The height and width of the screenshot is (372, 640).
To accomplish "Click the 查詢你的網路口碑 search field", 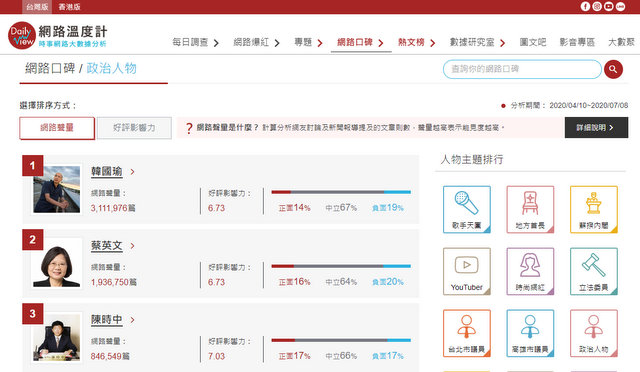I will (522, 69).
